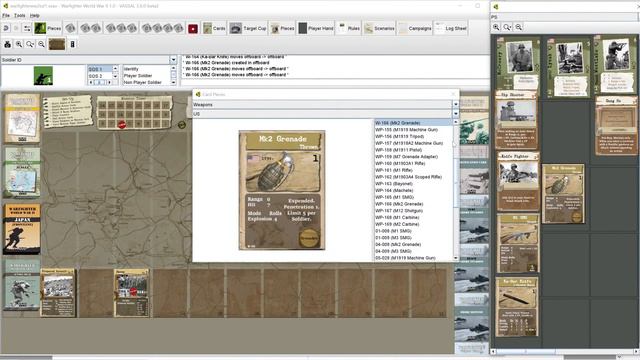Open the Campaigns chart
The width and height of the screenshot is (640, 360).
(416, 28)
